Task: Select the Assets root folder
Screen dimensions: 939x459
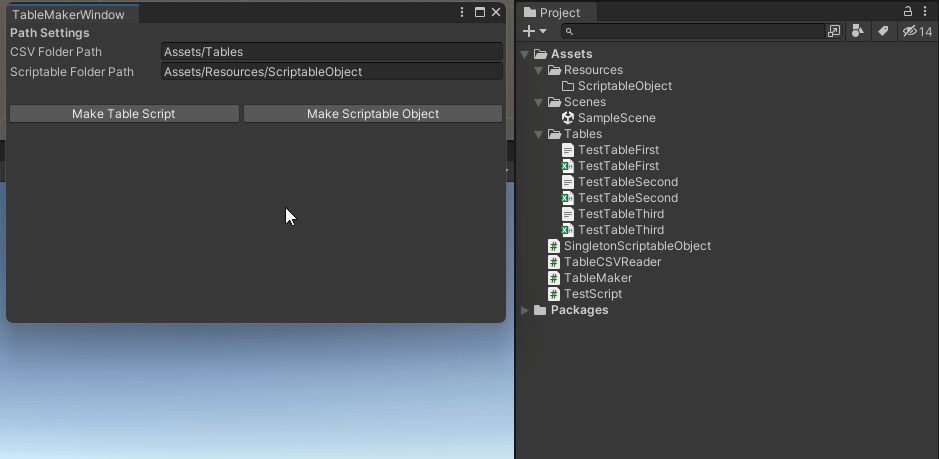Action: [571, 54]
